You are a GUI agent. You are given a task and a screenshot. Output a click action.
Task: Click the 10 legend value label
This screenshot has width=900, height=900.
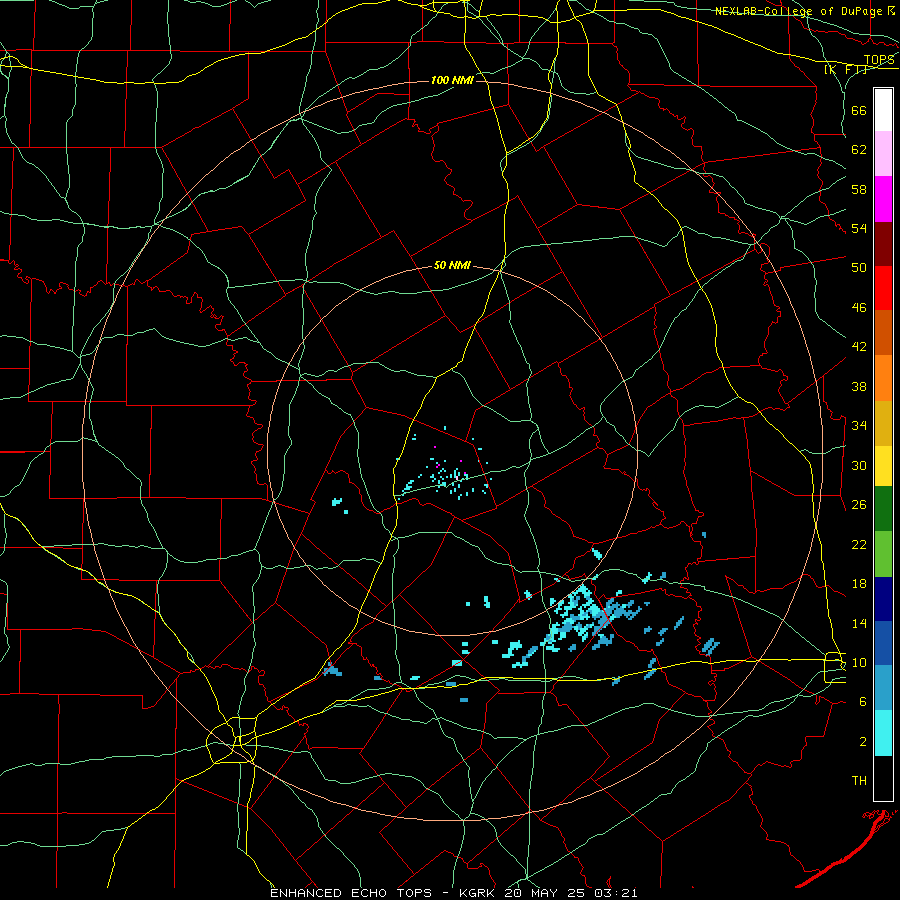tap(859, 662)
